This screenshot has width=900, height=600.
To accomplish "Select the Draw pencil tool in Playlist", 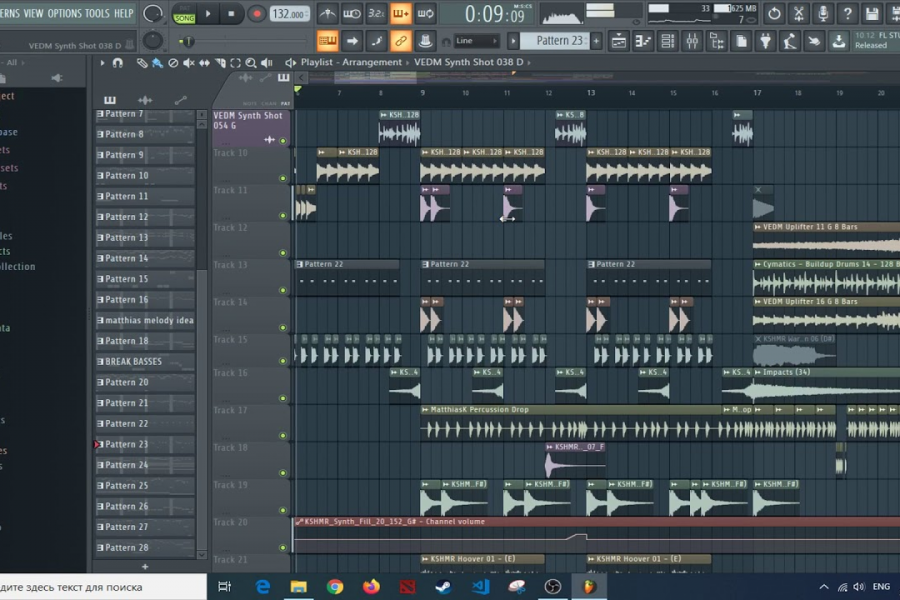I will coord(142,63).
